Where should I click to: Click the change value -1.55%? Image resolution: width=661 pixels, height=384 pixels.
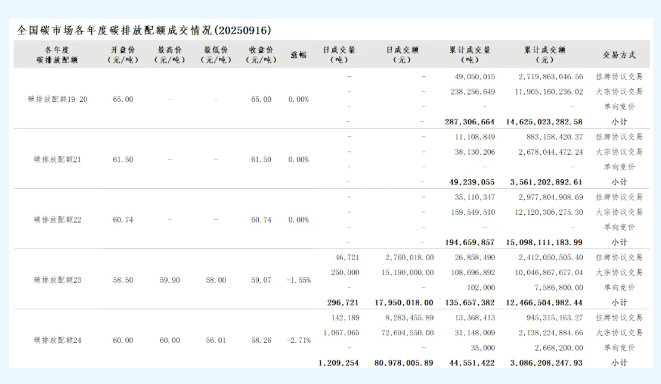(298, 280)
